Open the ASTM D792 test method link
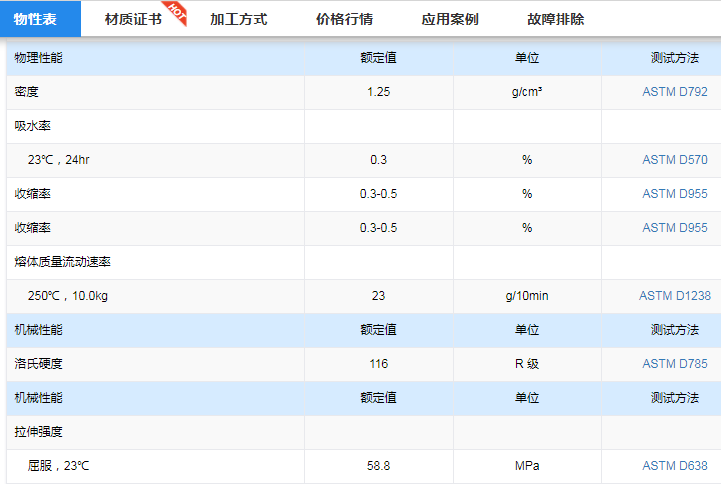Image resolution: width=721 pixels, height=484 pixels. (674, 92)
